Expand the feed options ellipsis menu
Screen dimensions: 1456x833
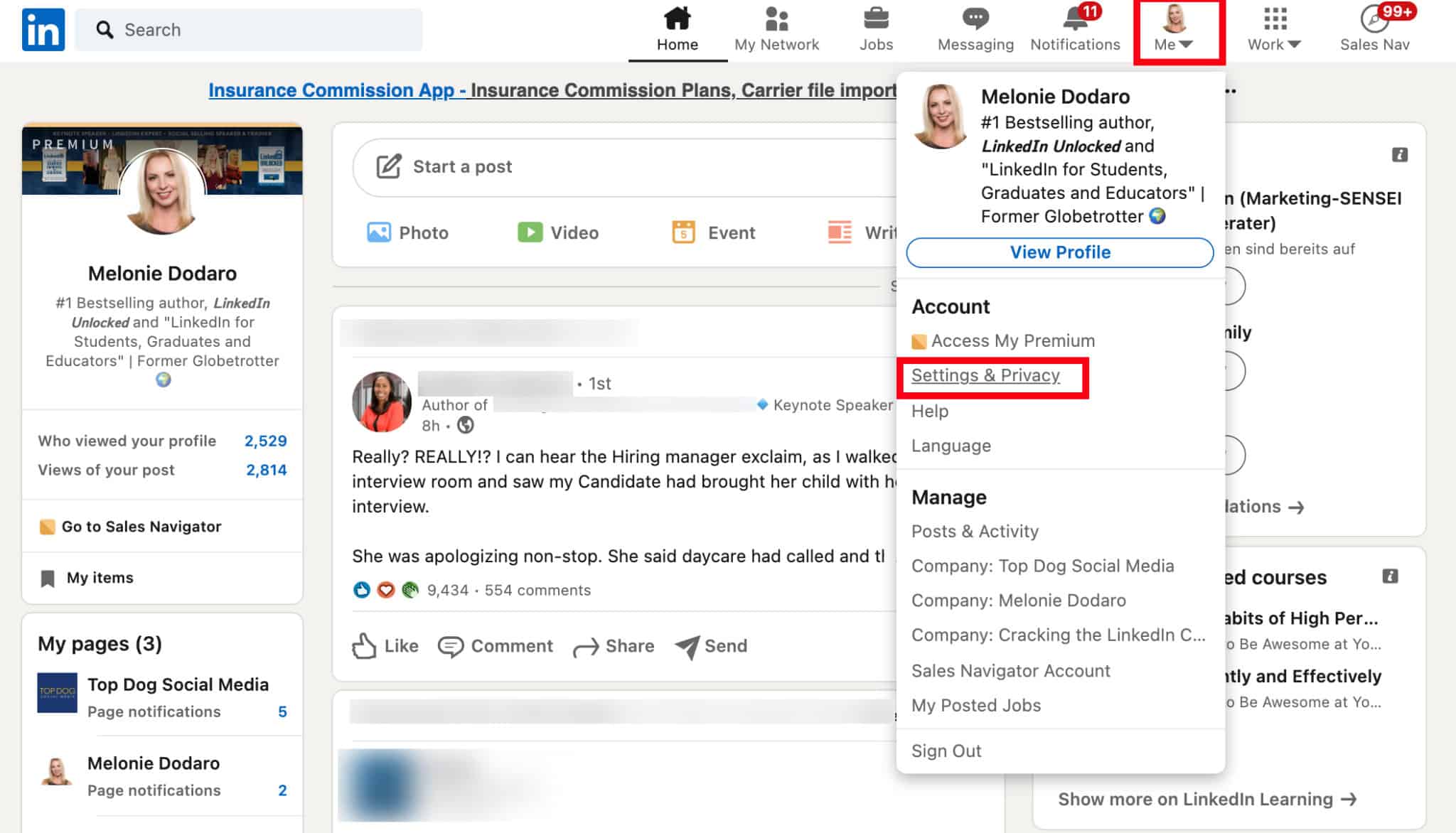pos(1229,90)
